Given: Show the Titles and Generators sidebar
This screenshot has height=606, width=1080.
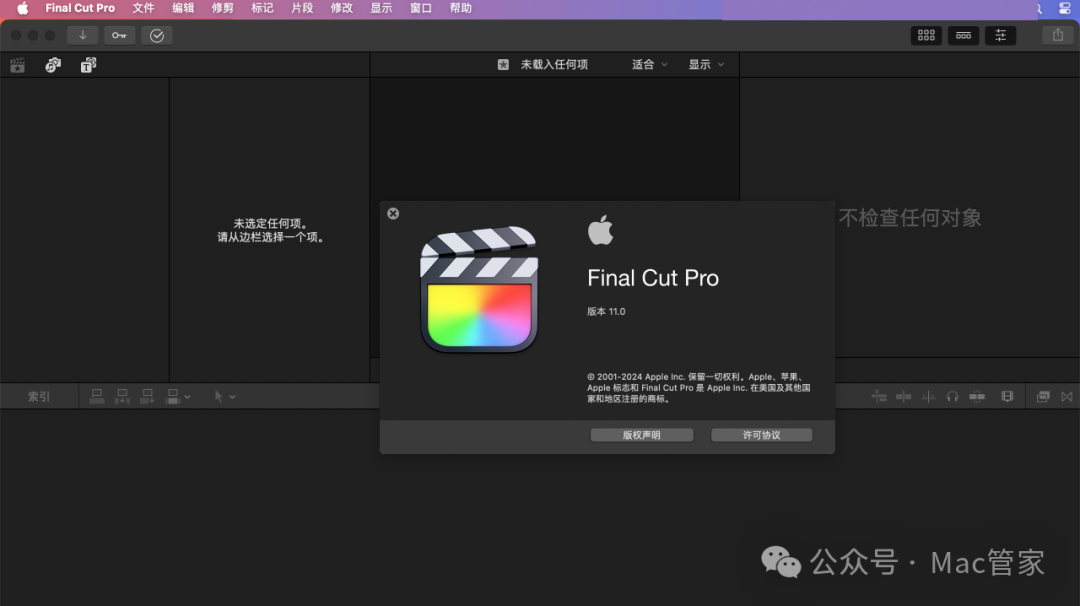Looking at the screenshot, I should [x=88, y=64].
